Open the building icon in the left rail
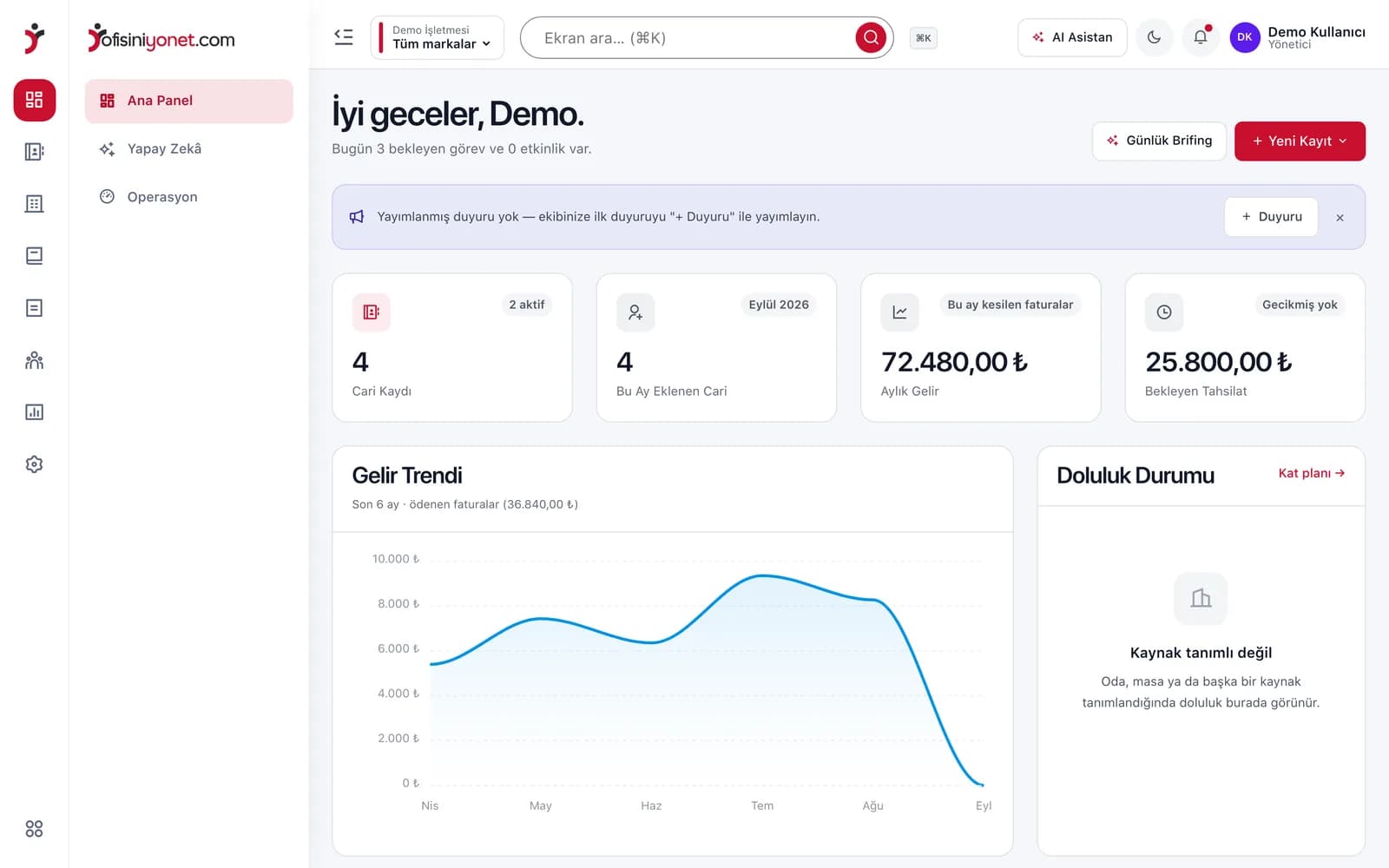Image resolution: width=1389 pixels, height=868 pixels. click(x=35, y=204)
